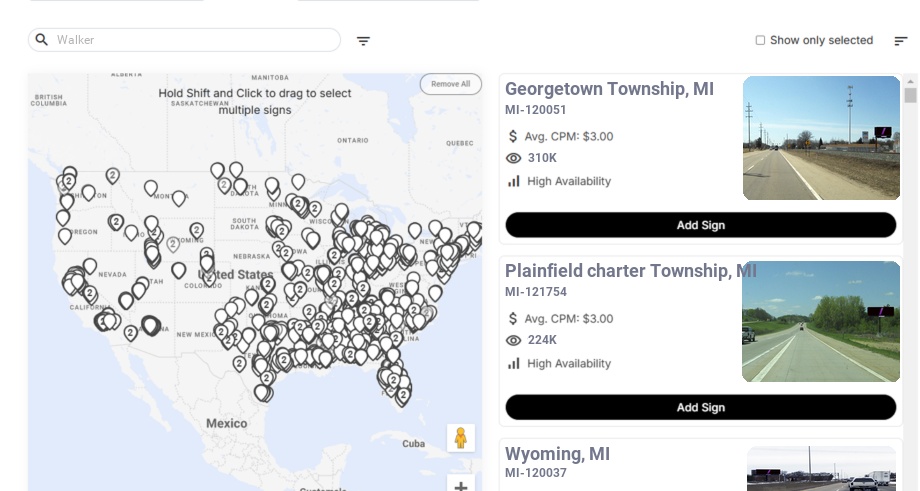View Georgetown Township billboard photo
The height and width of the screenshot is (491, 920).
[x=821, y=138]
